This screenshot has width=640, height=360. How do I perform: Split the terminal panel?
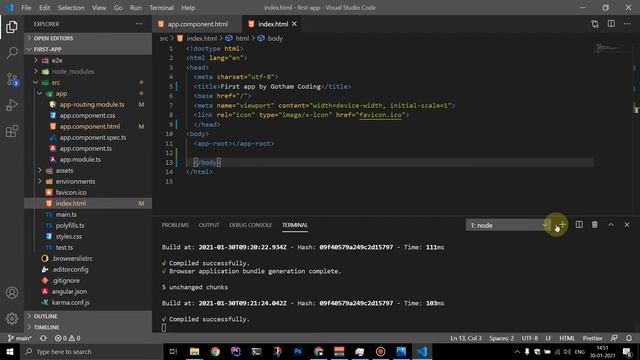(579, 224)
